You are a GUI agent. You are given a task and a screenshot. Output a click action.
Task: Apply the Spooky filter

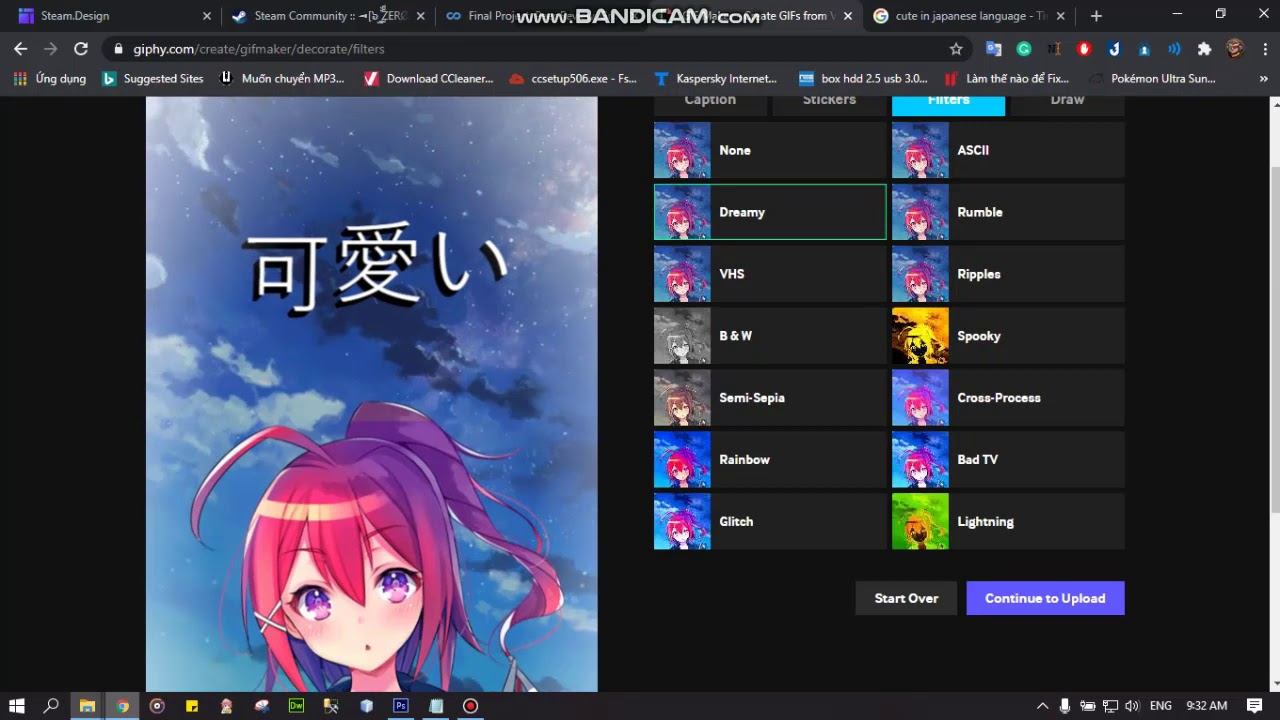click(x=1008, y=336)
